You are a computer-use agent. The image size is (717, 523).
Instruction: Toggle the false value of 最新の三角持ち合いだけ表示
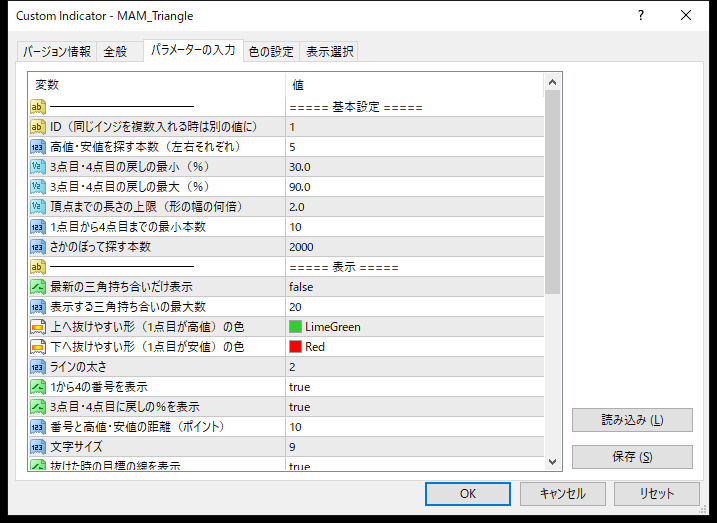click(415, 287)
